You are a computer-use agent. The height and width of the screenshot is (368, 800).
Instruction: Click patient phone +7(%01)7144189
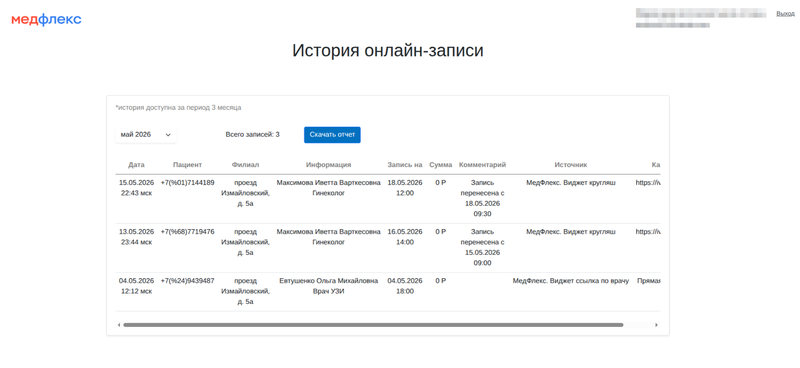[x=187, y=183]
